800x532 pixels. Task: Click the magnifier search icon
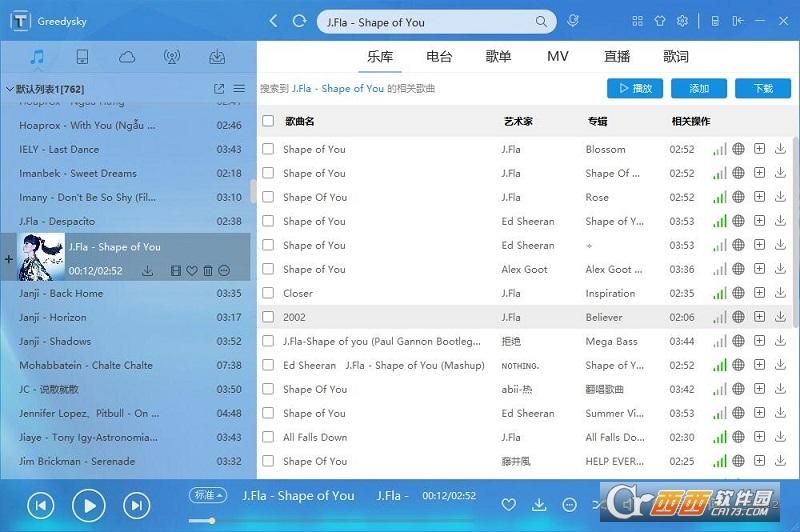(x=541, y=22)
